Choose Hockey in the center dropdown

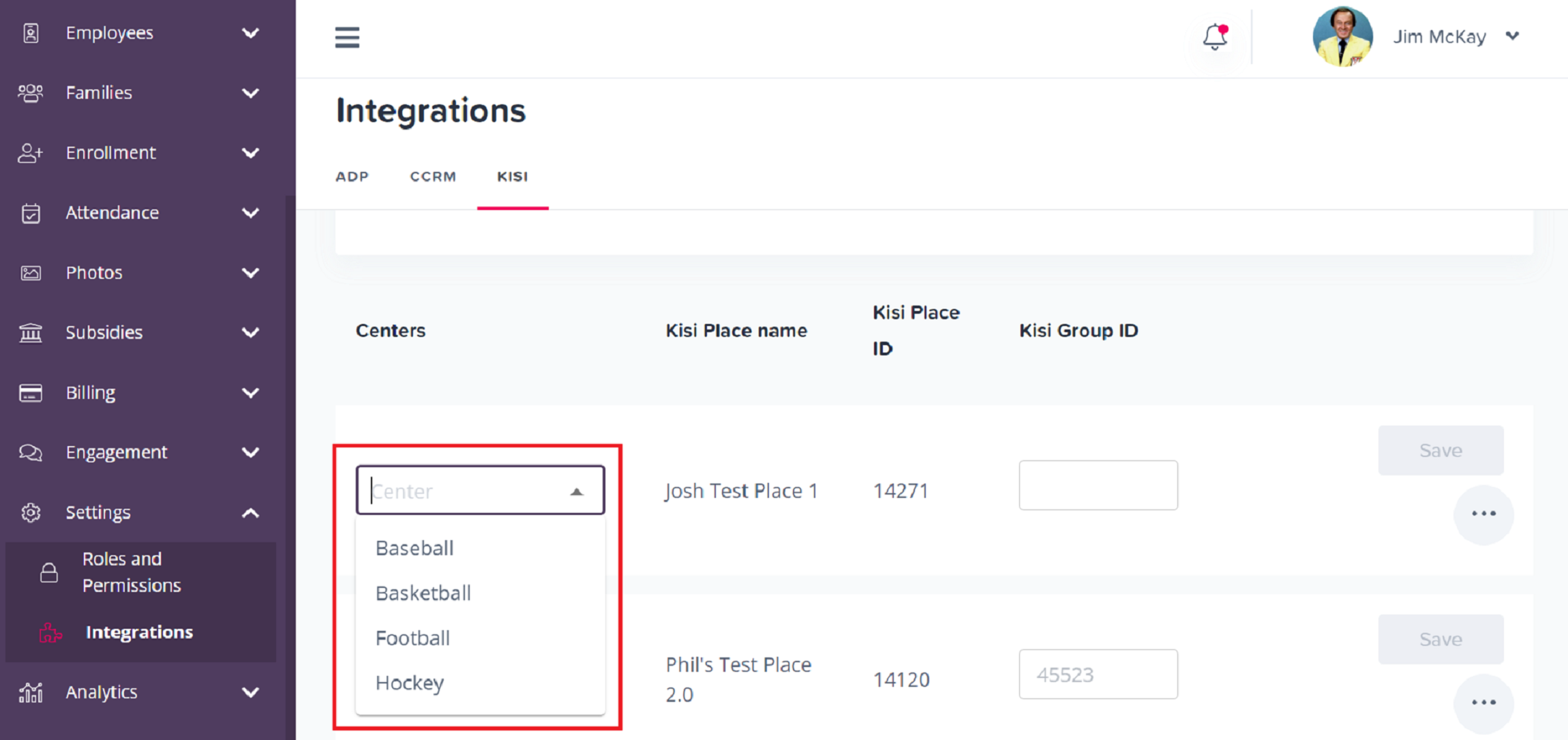pos(410,683)
